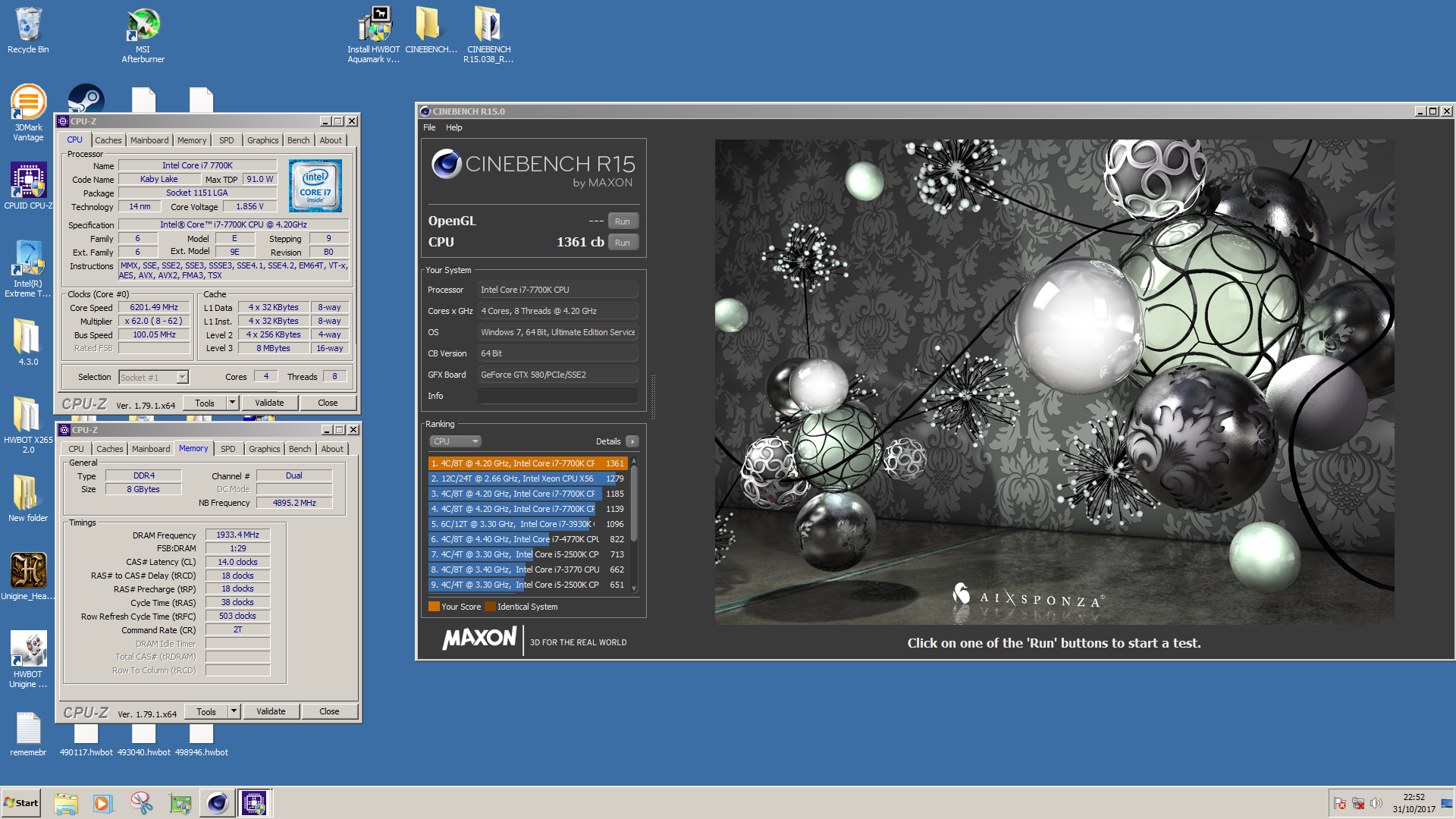The width and height of the screenshot is (1456, 819).
Task: Click Identical System legend swatch
Action: pyautogui.click(x=490, y=607)
